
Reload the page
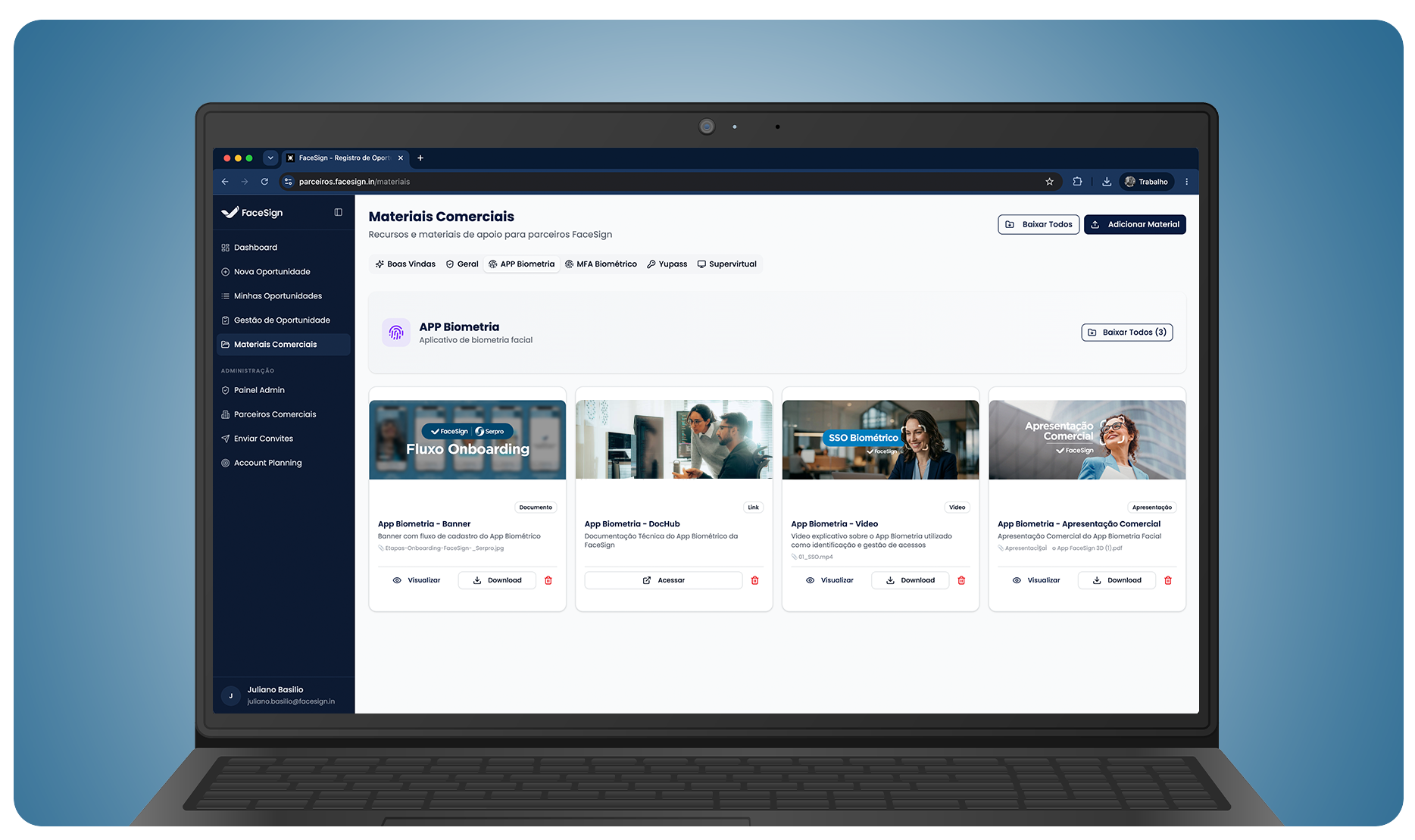264,182
